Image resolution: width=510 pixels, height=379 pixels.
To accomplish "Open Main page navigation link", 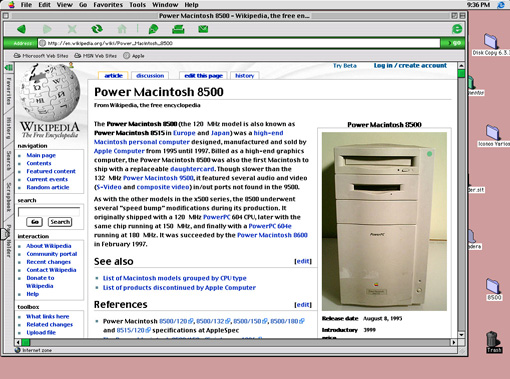I will point(41,155).
